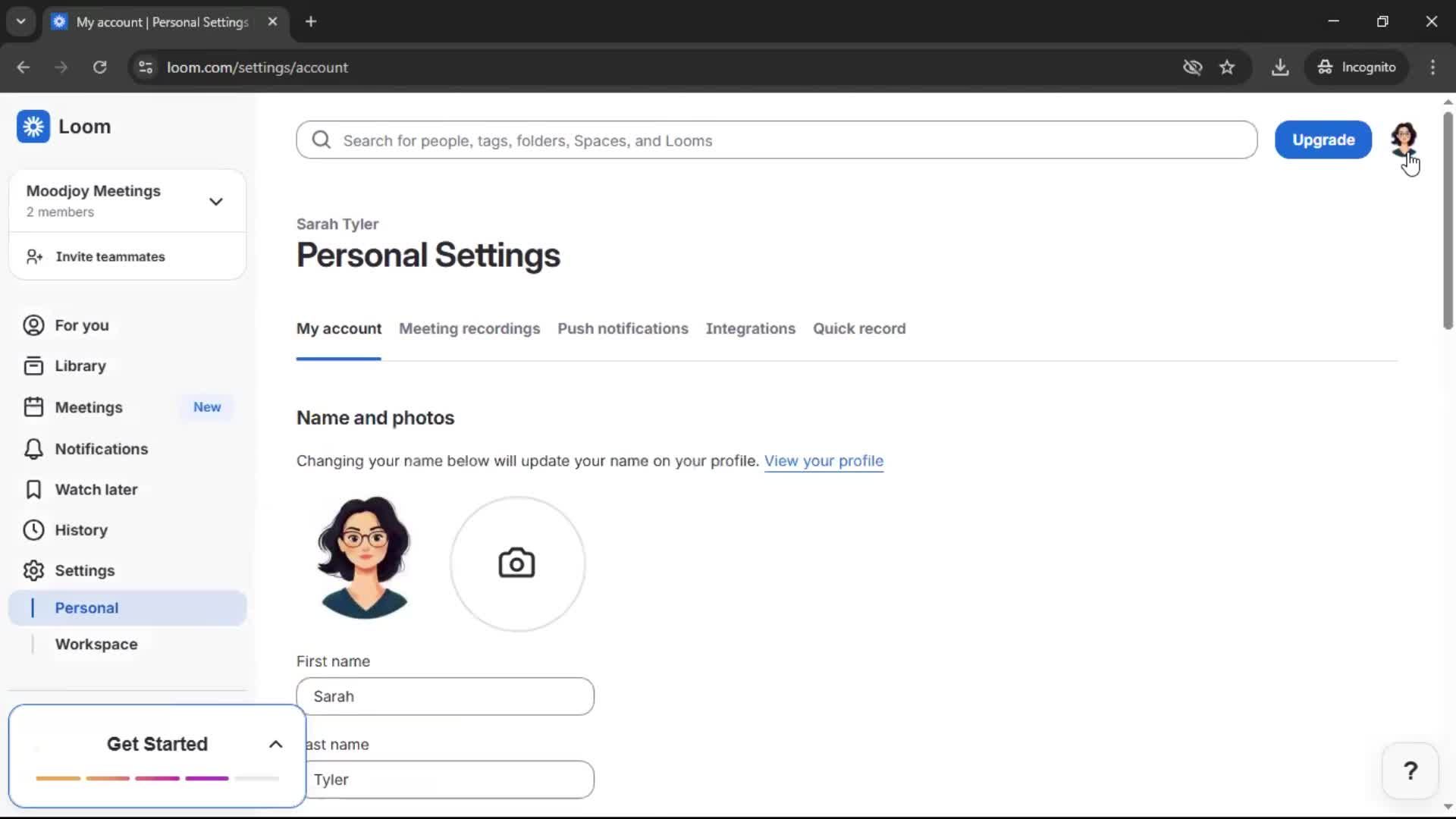The height and width of the screenshot is (819, 1456).
Task: Open Notifications via the bell icon
Action: [32, 448]
